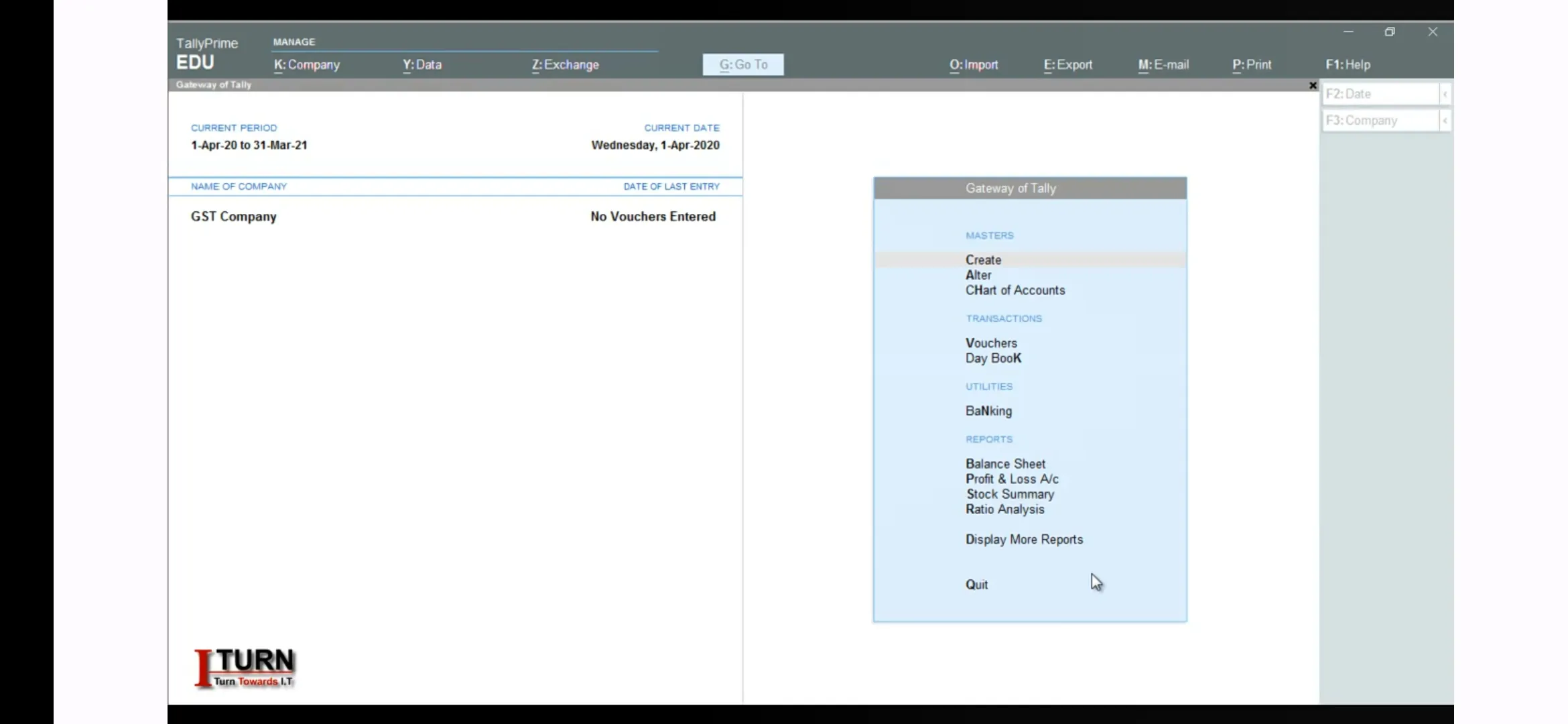1568x724 pixels.
Task: Open Ratio Analysis under Reports
Action: (x=1004, y=509)
